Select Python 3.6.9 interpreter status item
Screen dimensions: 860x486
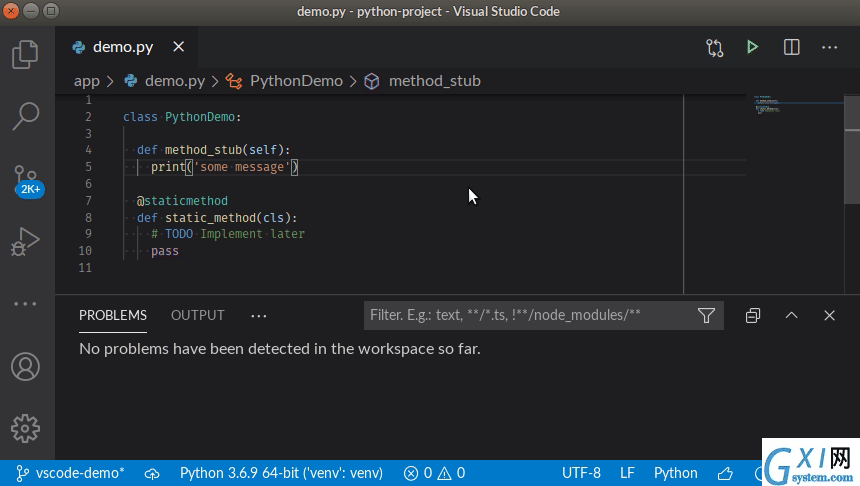281,473
